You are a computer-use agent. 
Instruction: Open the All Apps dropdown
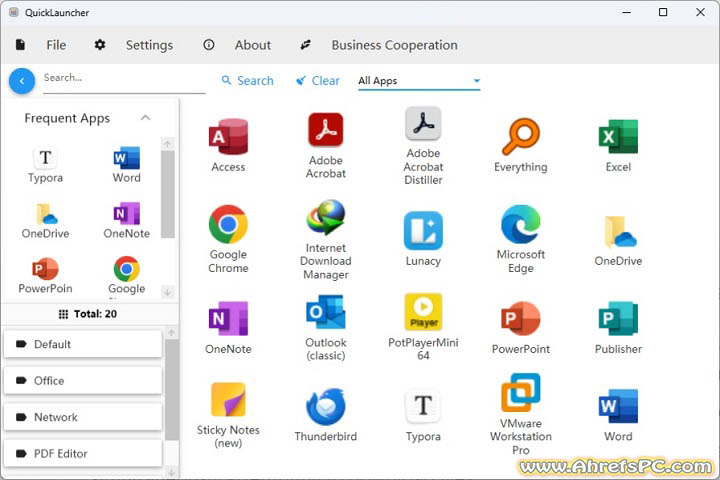click(419, 81)
